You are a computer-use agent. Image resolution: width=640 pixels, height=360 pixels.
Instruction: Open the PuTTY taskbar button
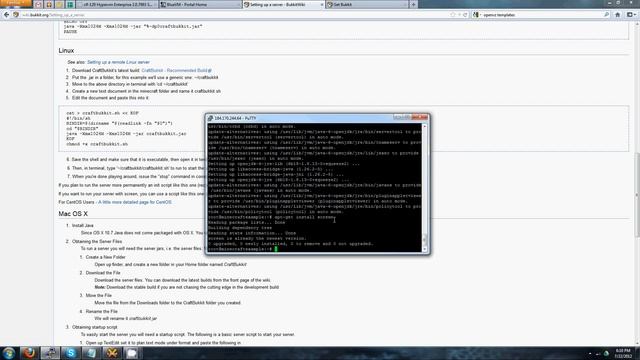pyautogui.click(x=50, y=353)
